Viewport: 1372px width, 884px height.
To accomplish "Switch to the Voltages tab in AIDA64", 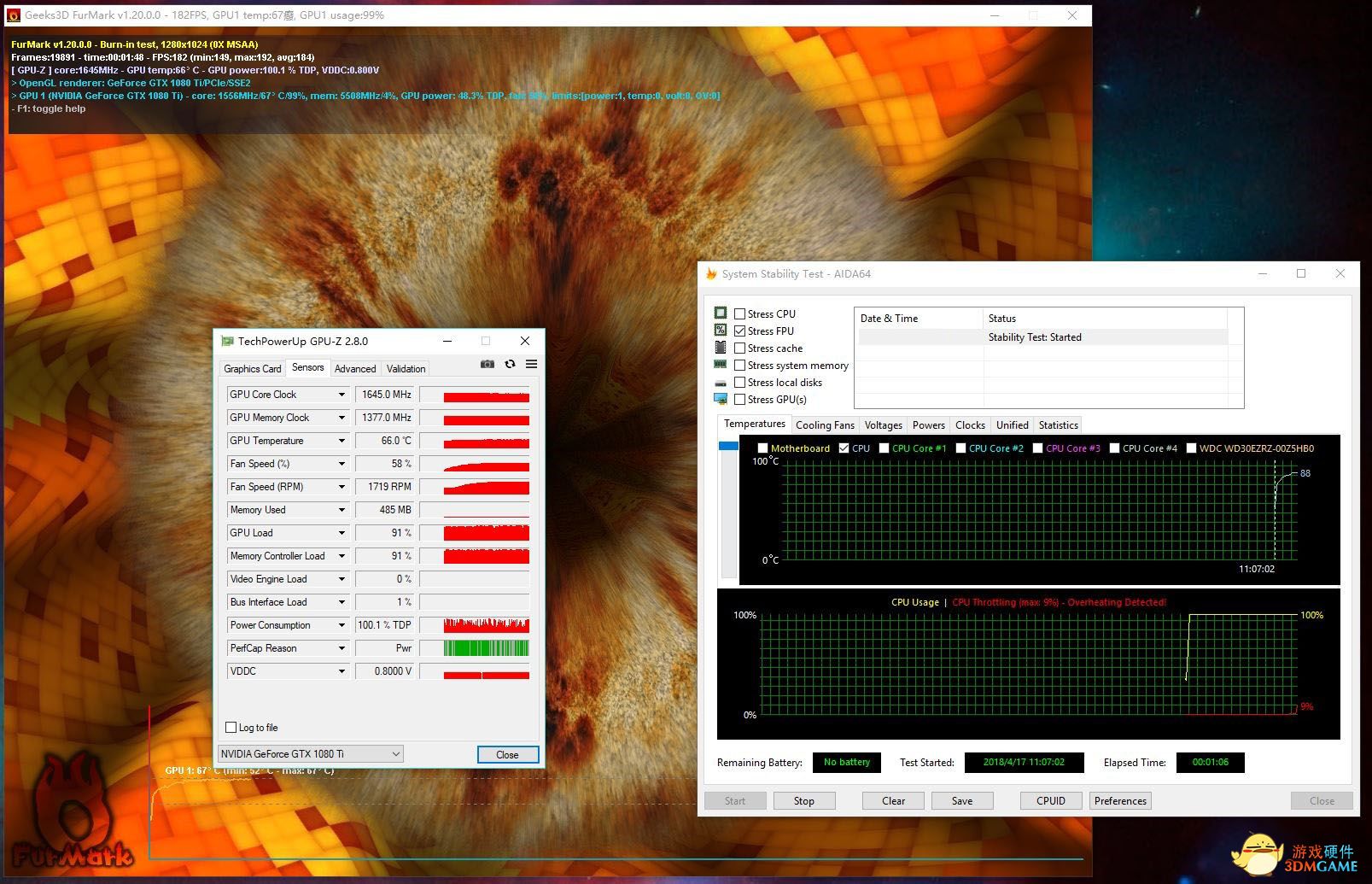I will click(x=883, y=425).
